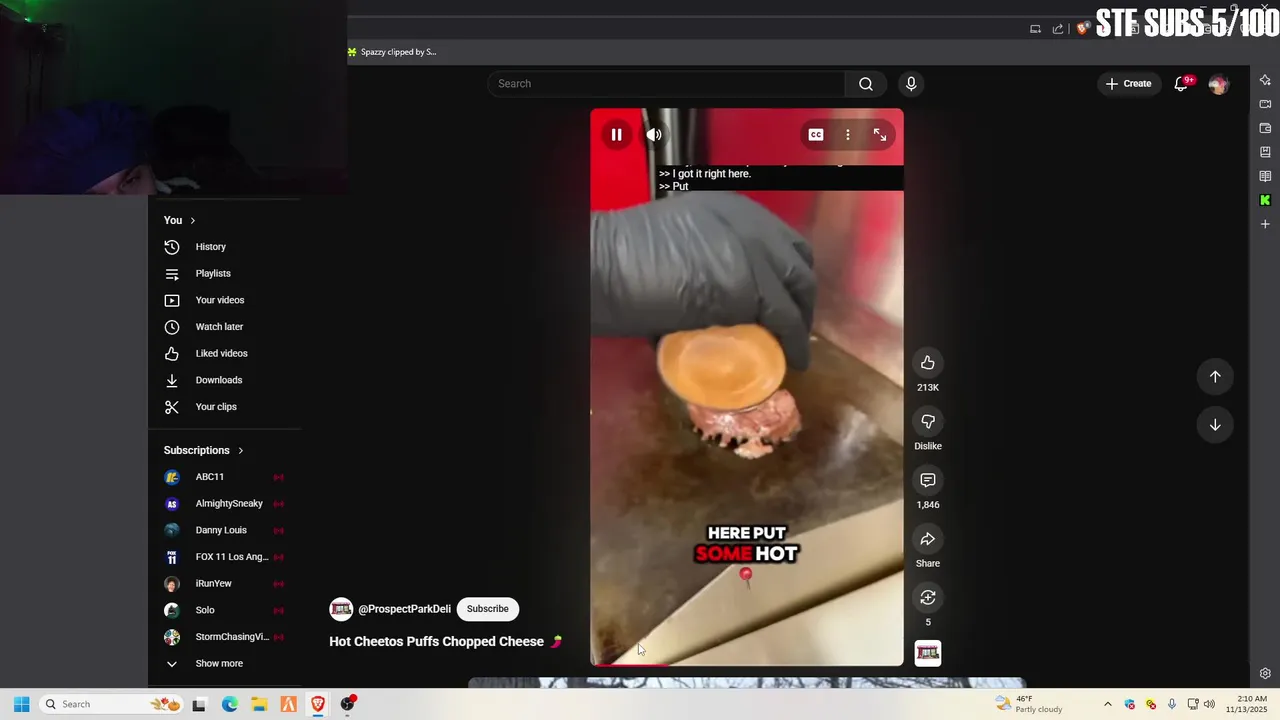Share this Short
This screenshot has height=720, width=1280.
[x=928, y=539]
